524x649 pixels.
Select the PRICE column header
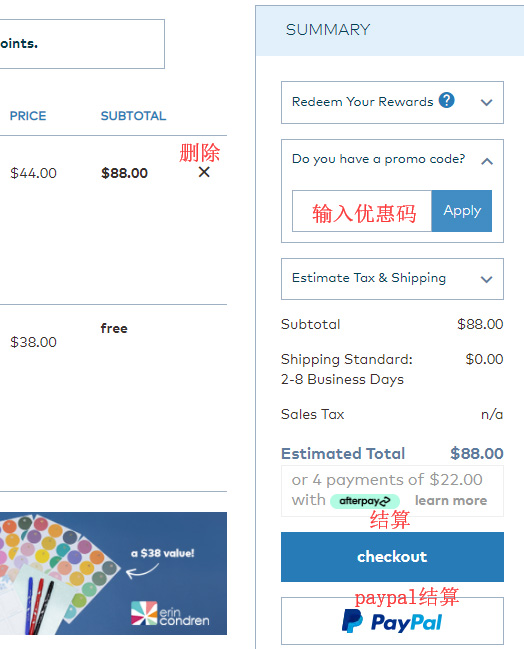pyautogui.click(x=28, y=116)
